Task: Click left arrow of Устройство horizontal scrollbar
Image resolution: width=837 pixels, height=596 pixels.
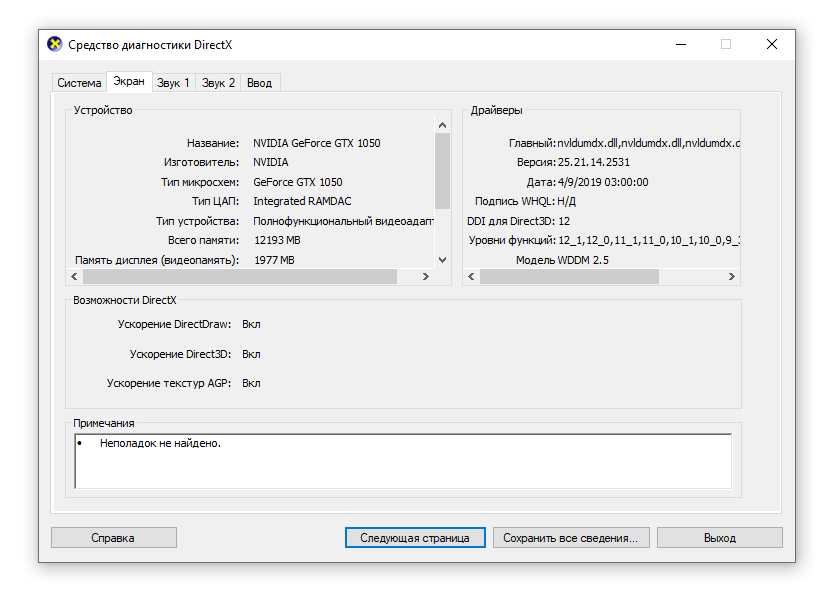Action: pyautogui.click(x=74, y=276)
